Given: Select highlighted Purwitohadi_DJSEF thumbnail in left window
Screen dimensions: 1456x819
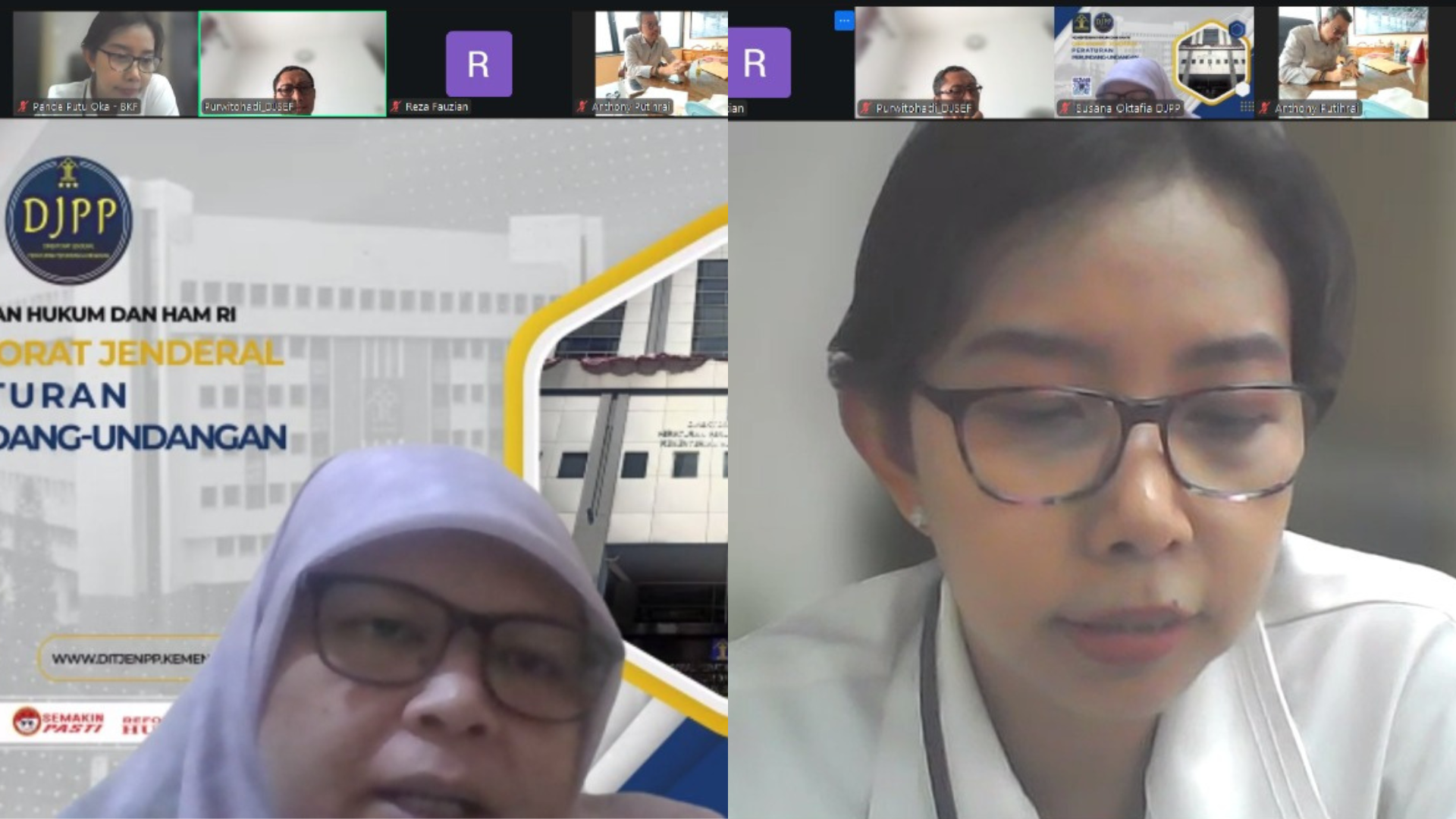Looking at the screenshot, I should 293,64.
